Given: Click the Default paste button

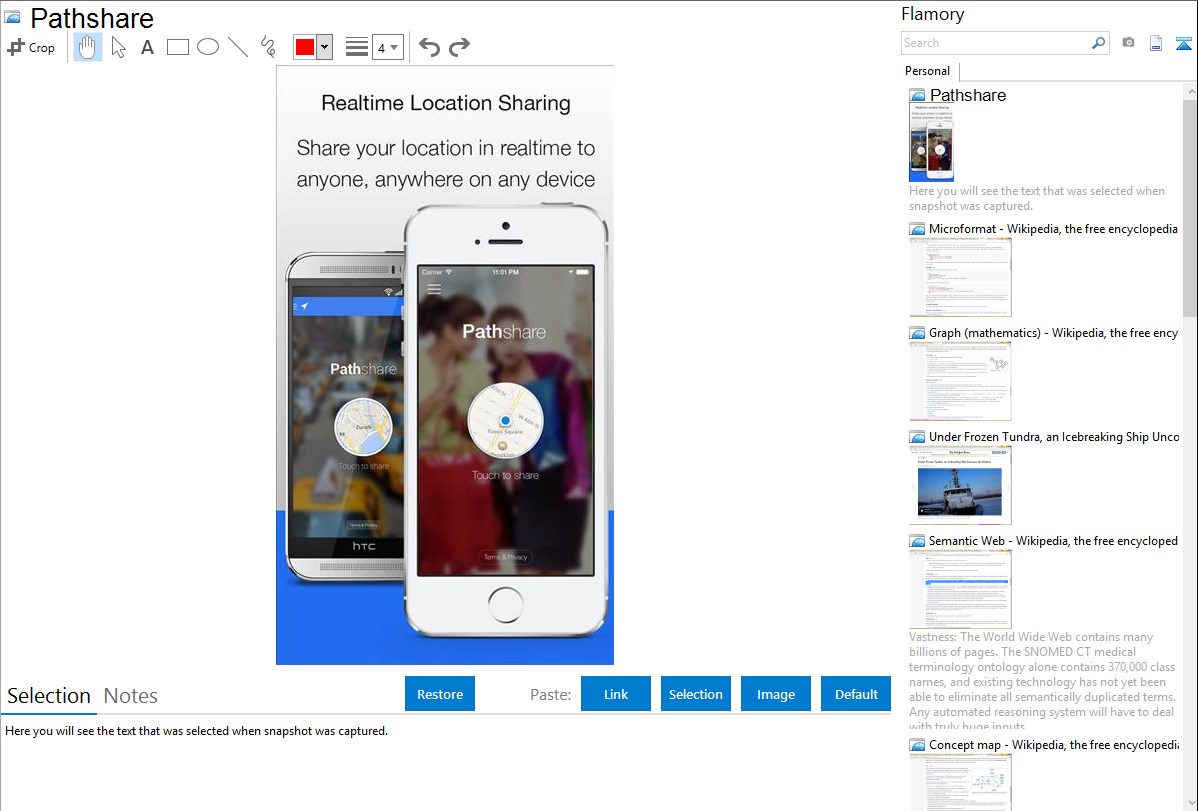Looking at the screenshot, I should 856,694.
